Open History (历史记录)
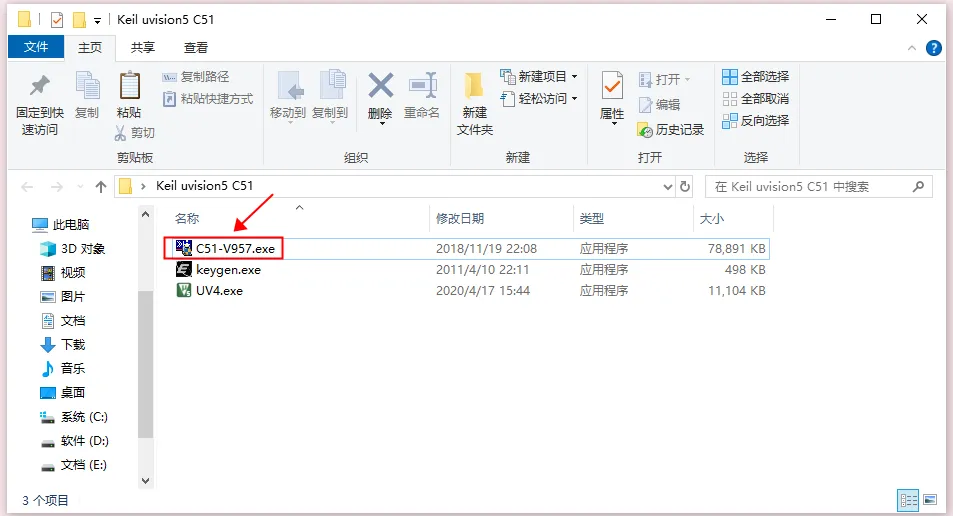The image size is (953, 516). 671,129
